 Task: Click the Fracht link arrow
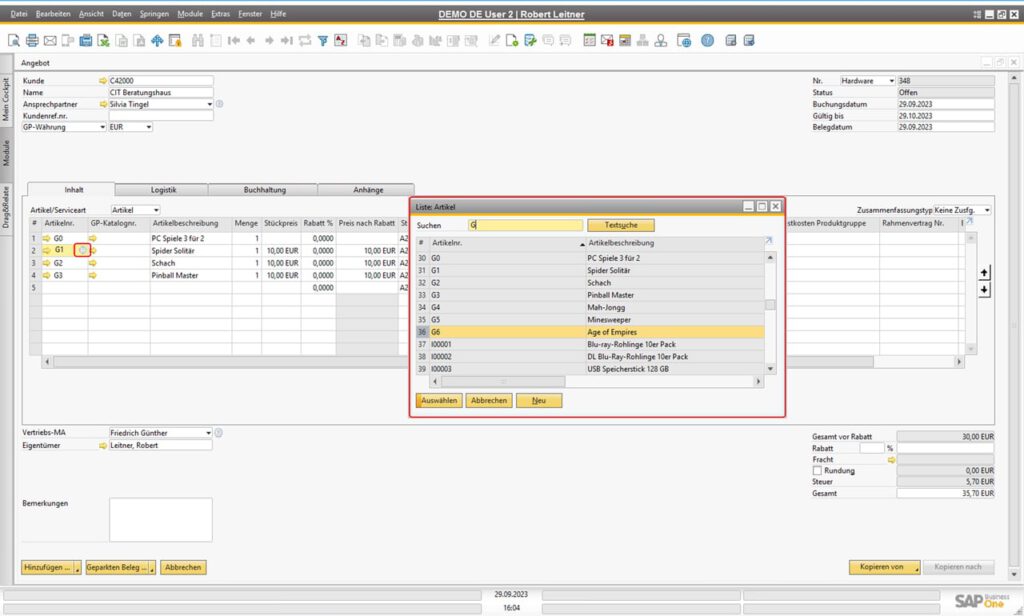(891, 460)
